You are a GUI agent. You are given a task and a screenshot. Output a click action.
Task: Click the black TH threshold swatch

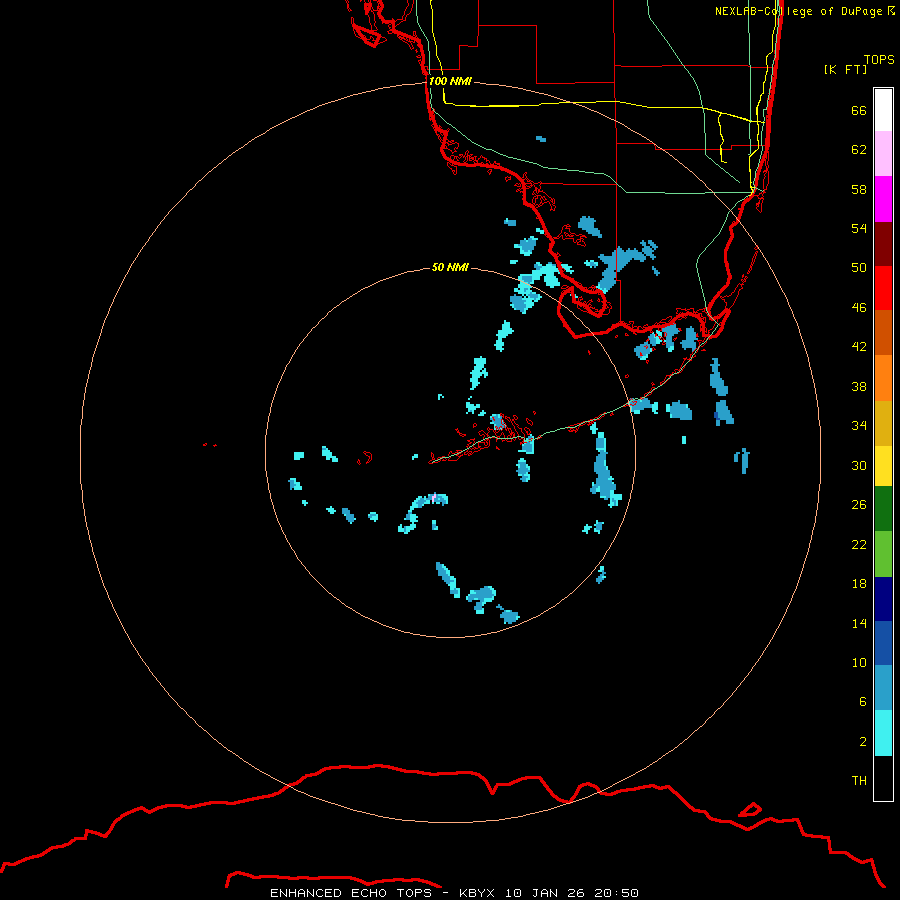pos(883,778)
